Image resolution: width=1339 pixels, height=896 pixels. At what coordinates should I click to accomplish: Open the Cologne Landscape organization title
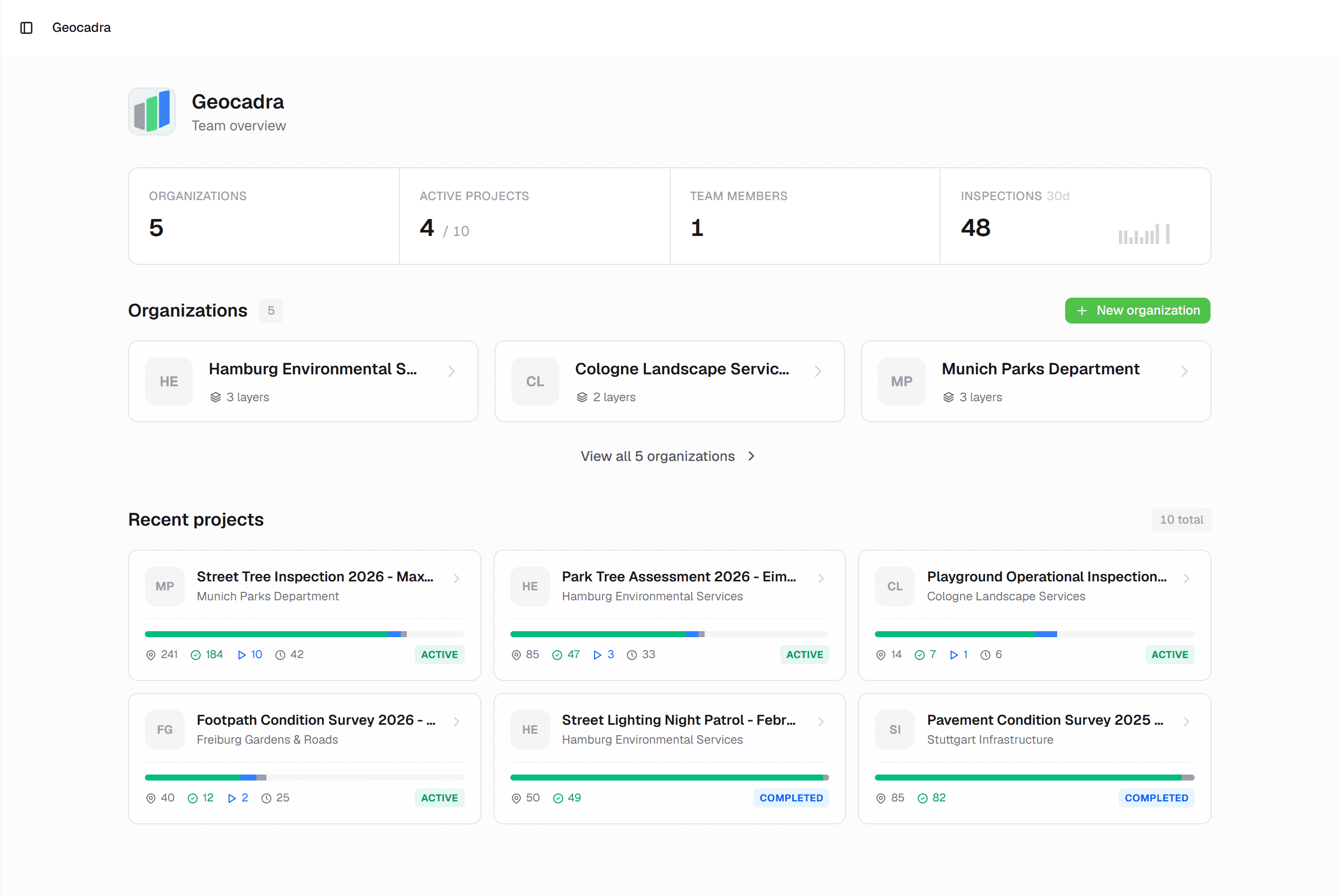pyautogui.click(x=682, y=369)
